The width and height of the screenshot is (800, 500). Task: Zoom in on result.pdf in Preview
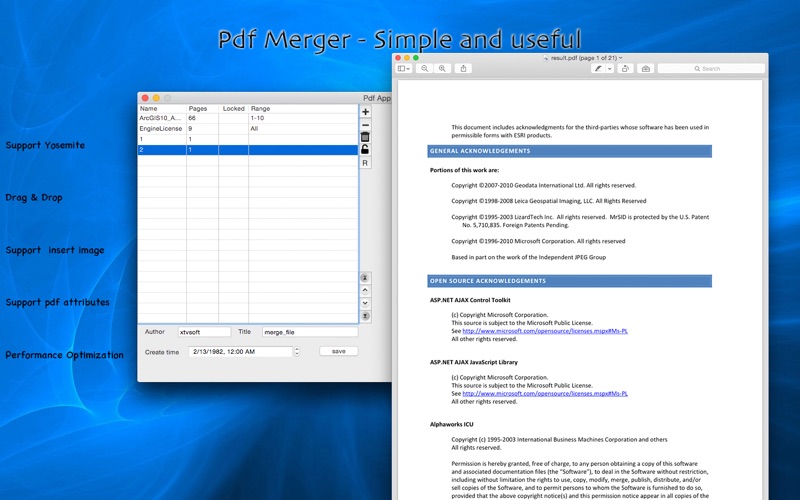tap(442, 68)
